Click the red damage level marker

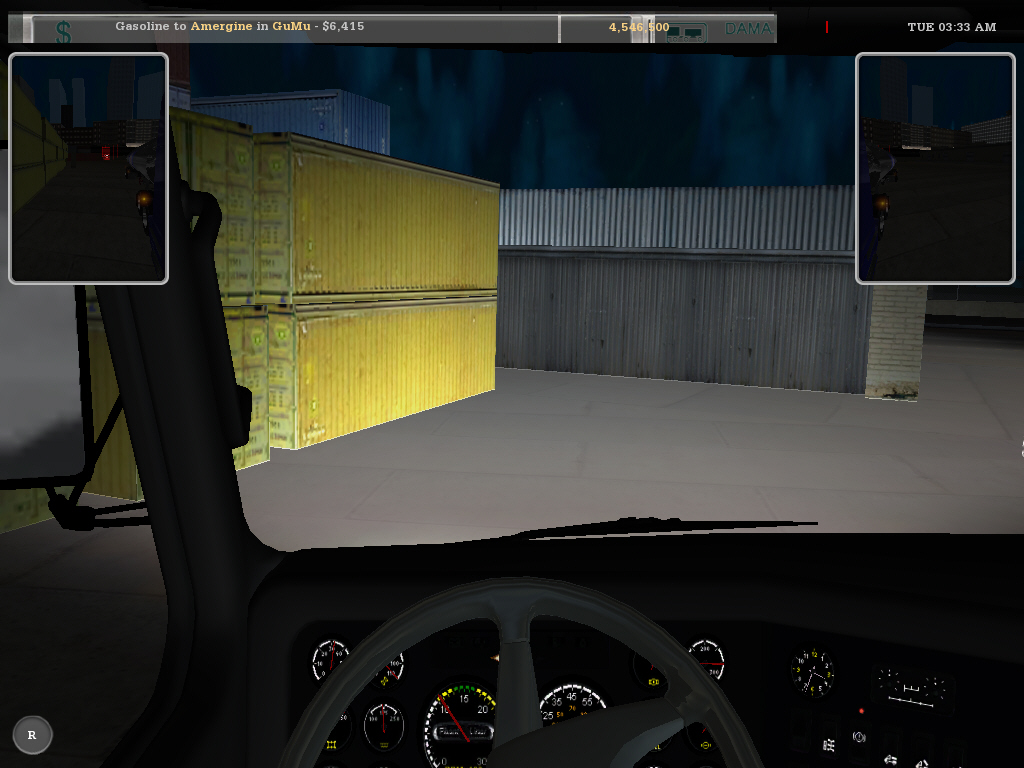click(x=826, y=28)
